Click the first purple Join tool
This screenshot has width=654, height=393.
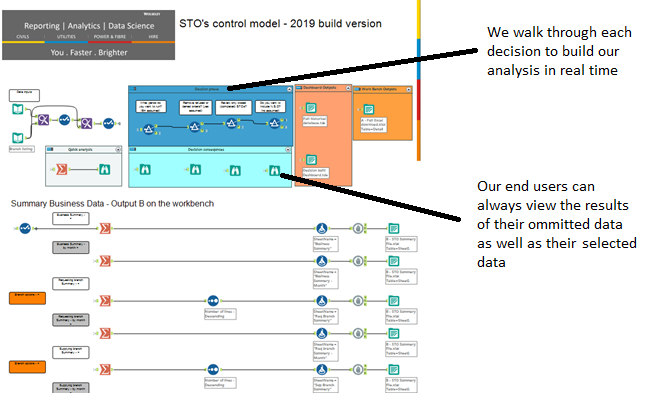point(44,120)
